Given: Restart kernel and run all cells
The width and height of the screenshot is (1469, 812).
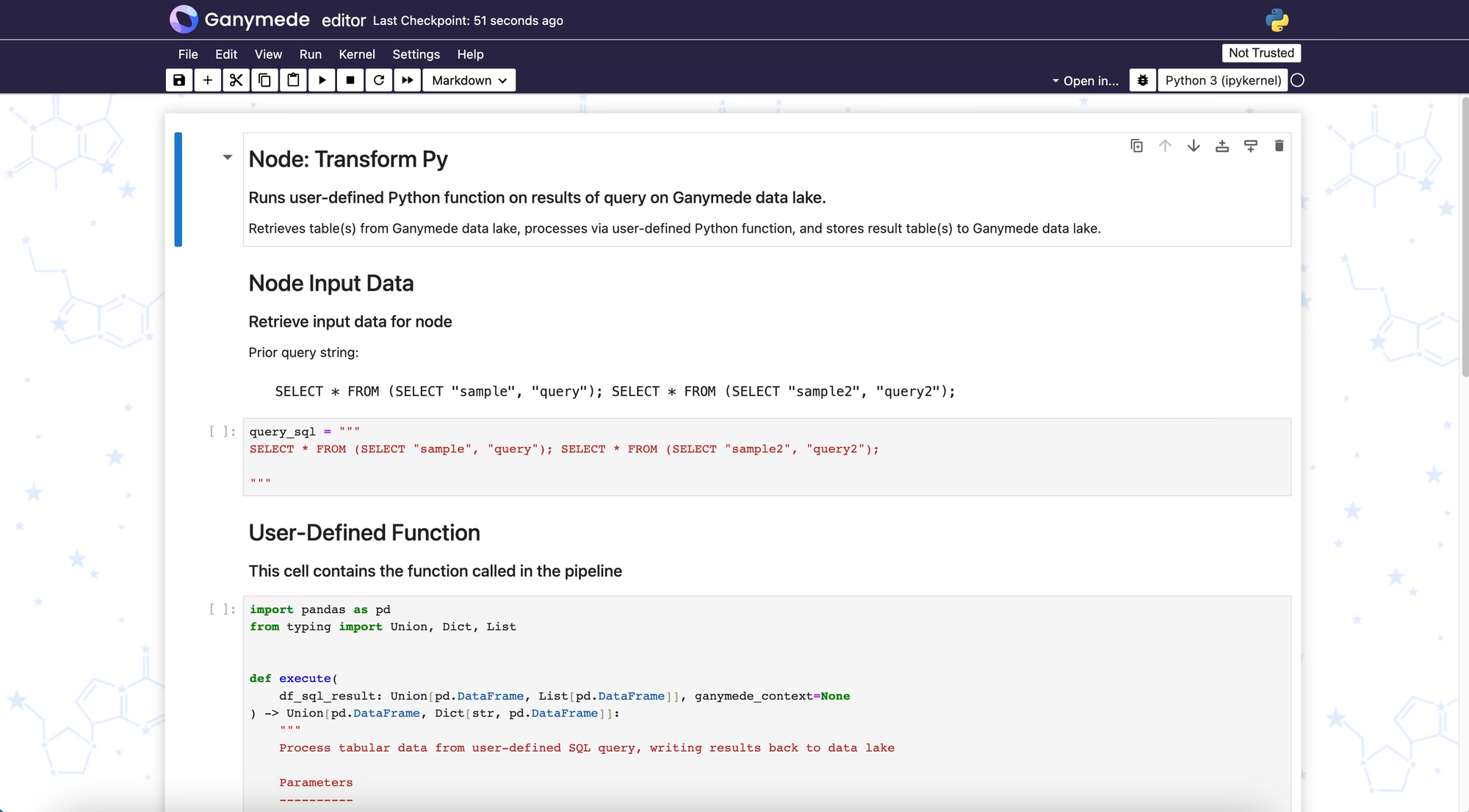Looking at the screenshot, I should click(408, 80).
